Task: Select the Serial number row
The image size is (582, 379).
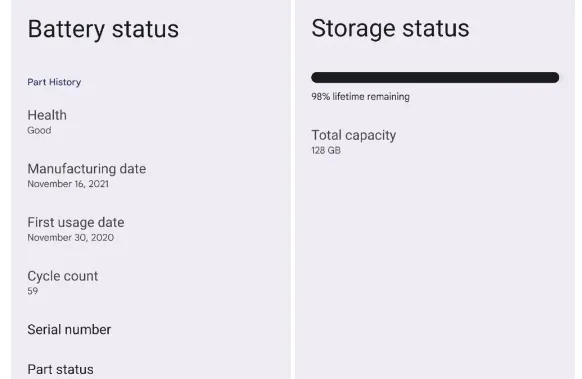Action: pos(151,330)
